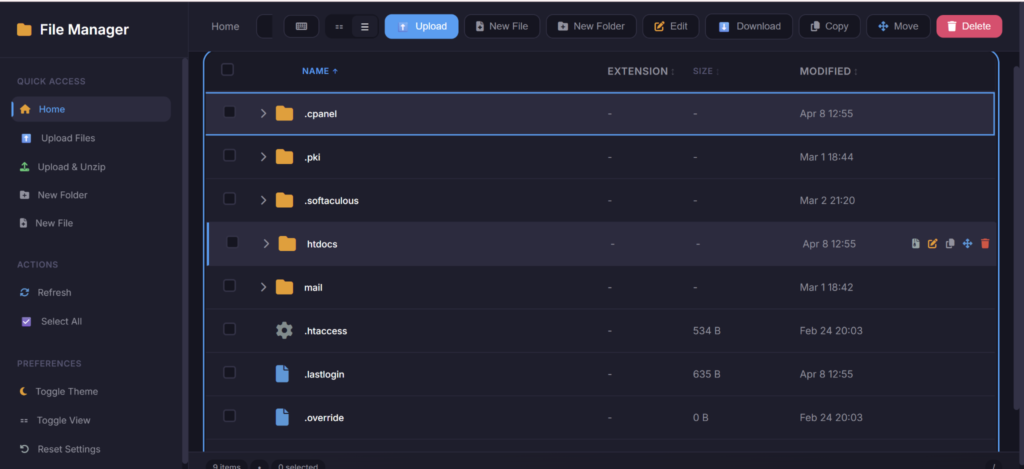Click the keyboard shortcuts icon in toolbar
The width and height of the screenshot is (1024, 469).
pyautogui.click(x=301, y=27)
